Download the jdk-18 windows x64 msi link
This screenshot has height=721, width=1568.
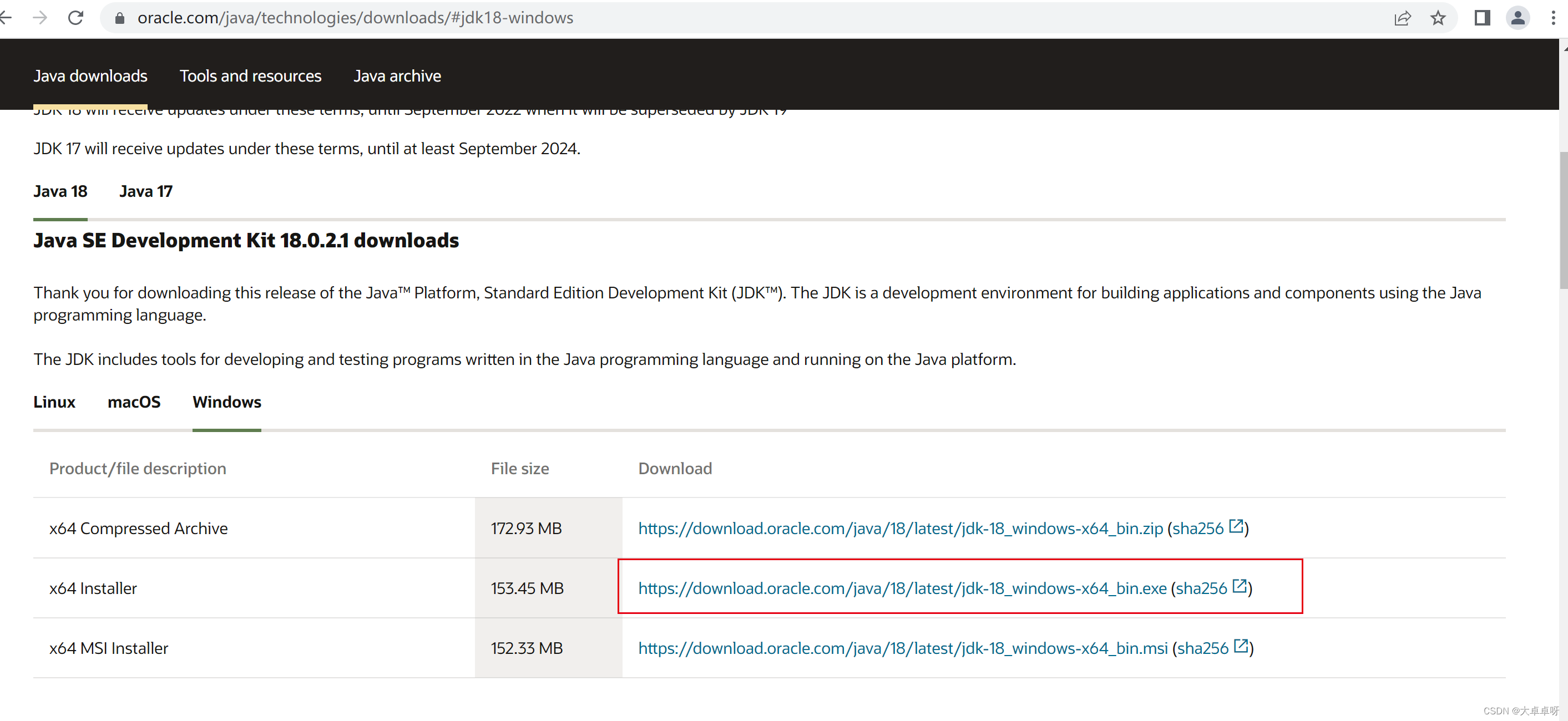pyautogui.click(x=903, y=648)
